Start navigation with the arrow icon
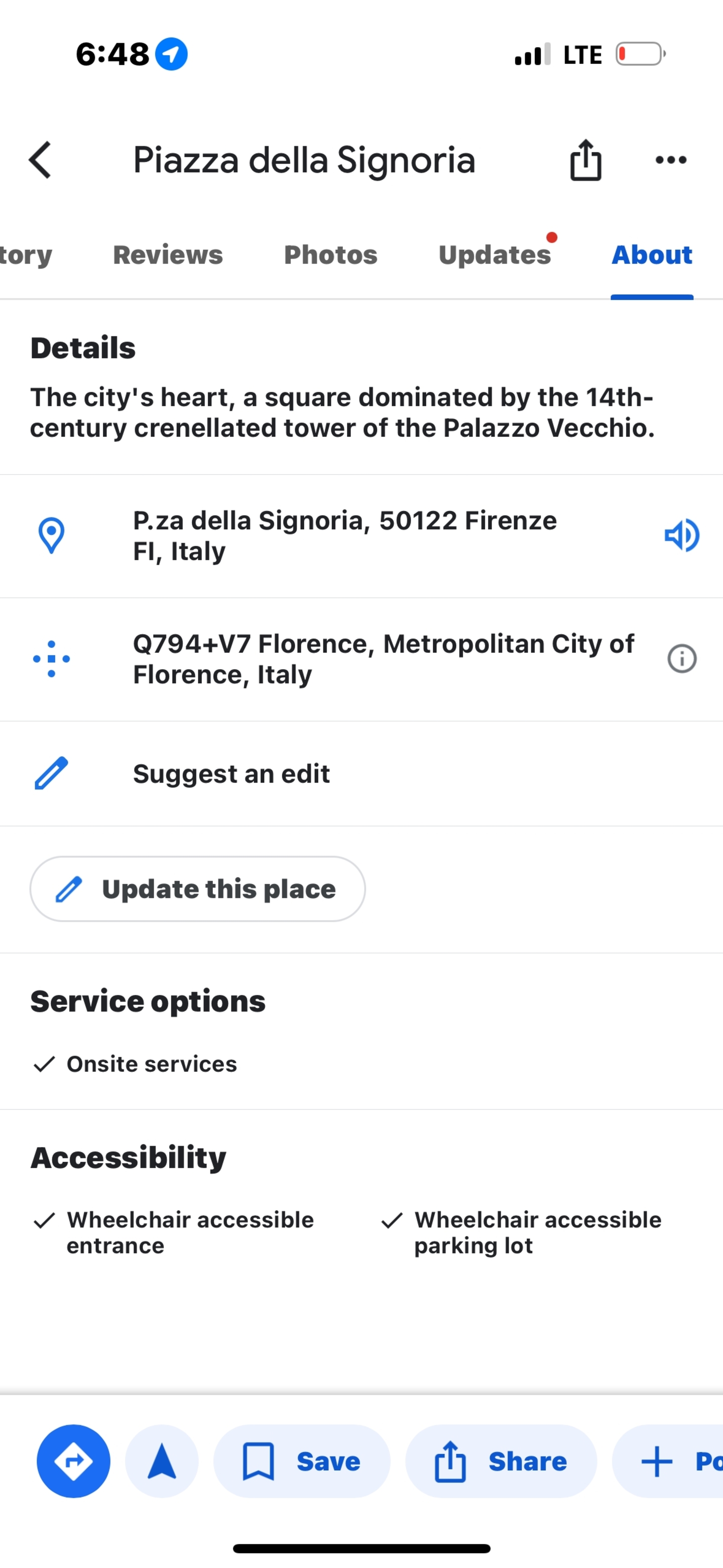 coord(162,1461)
